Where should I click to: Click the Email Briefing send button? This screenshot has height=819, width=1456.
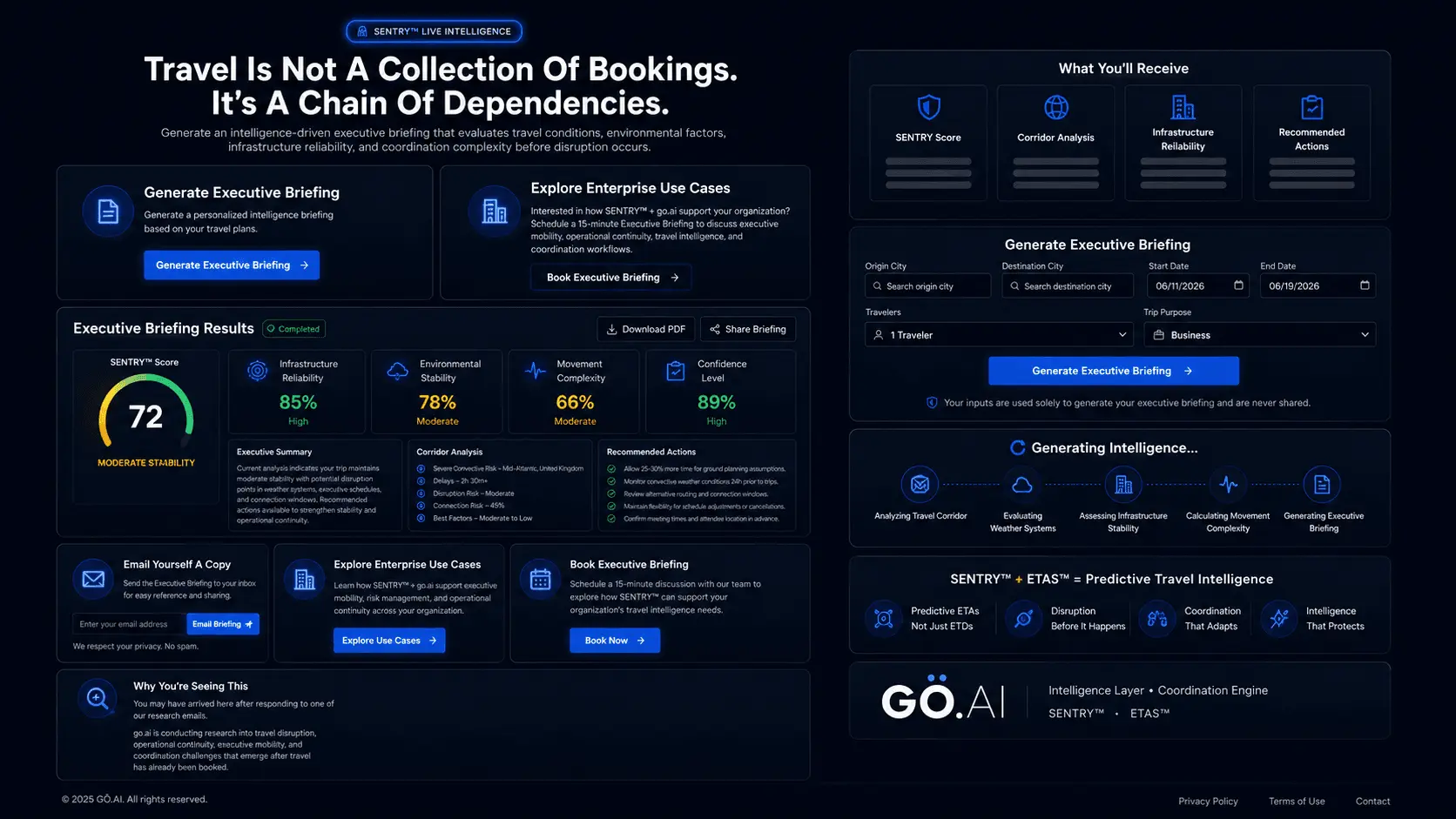tap(223, 624)
